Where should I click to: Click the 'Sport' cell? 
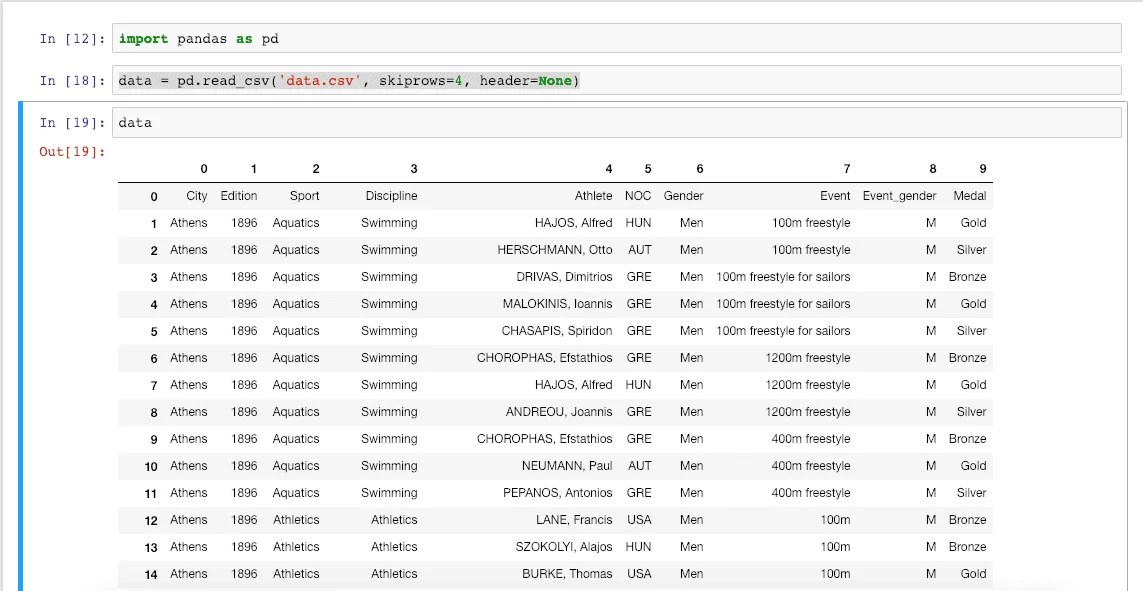click(304, 196)
